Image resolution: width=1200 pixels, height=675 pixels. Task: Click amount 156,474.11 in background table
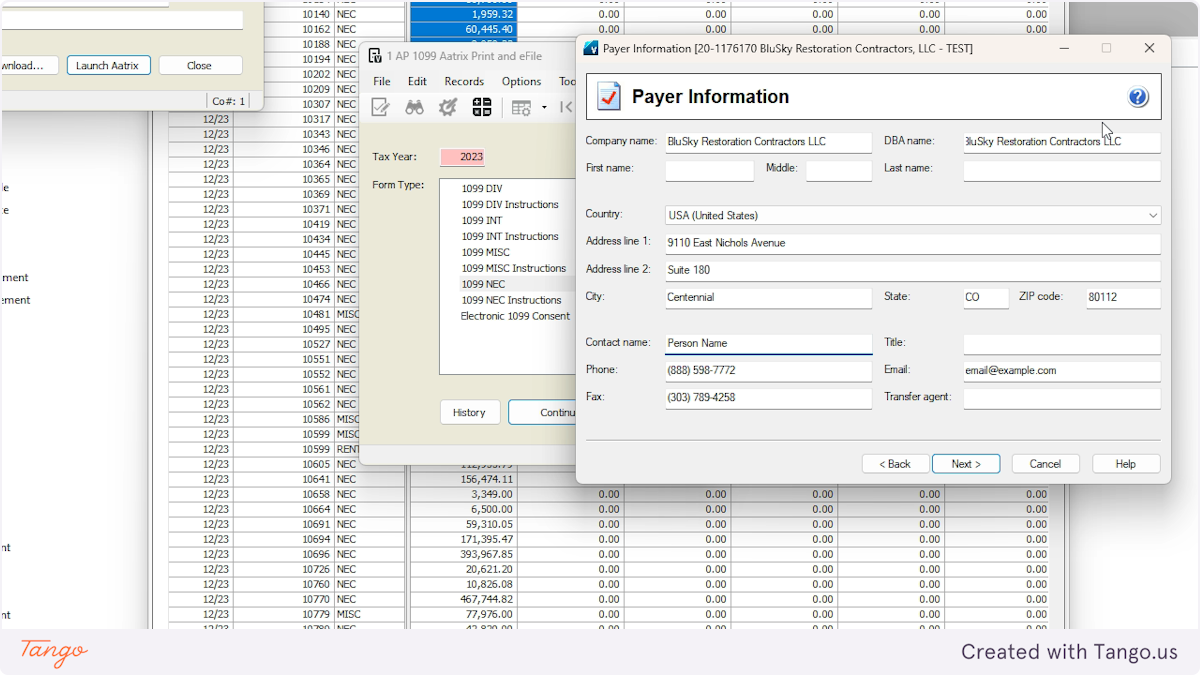pyautogui.click(x=484, y=479)
